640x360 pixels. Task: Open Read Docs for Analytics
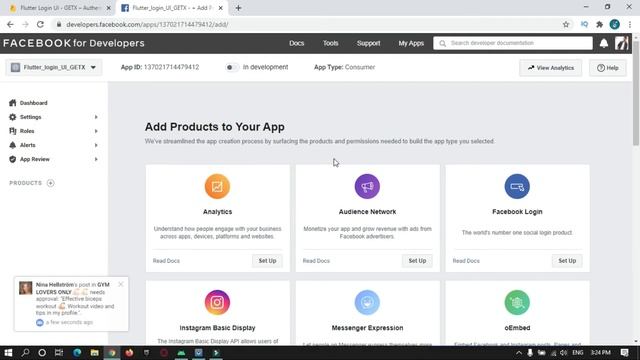(x=166, y=261)
